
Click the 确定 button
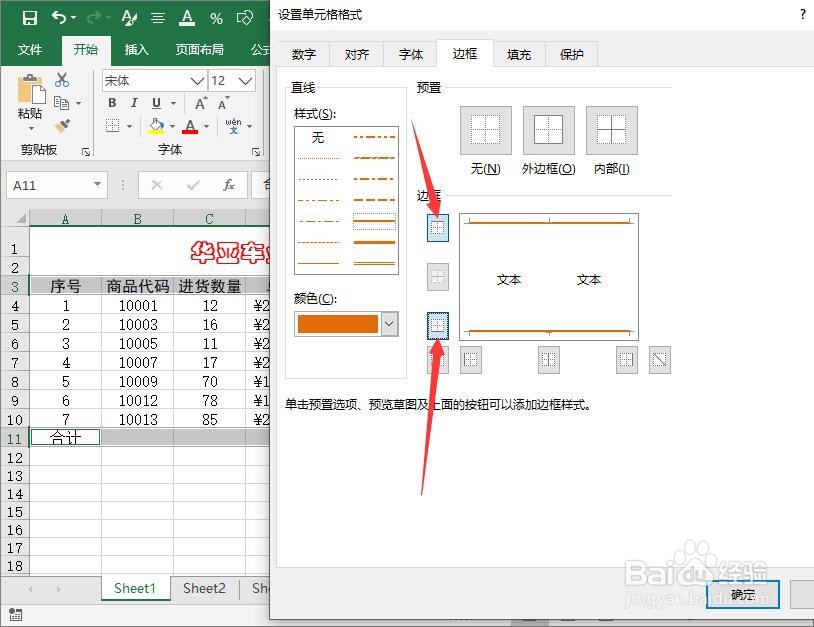[x=743, y=594]
